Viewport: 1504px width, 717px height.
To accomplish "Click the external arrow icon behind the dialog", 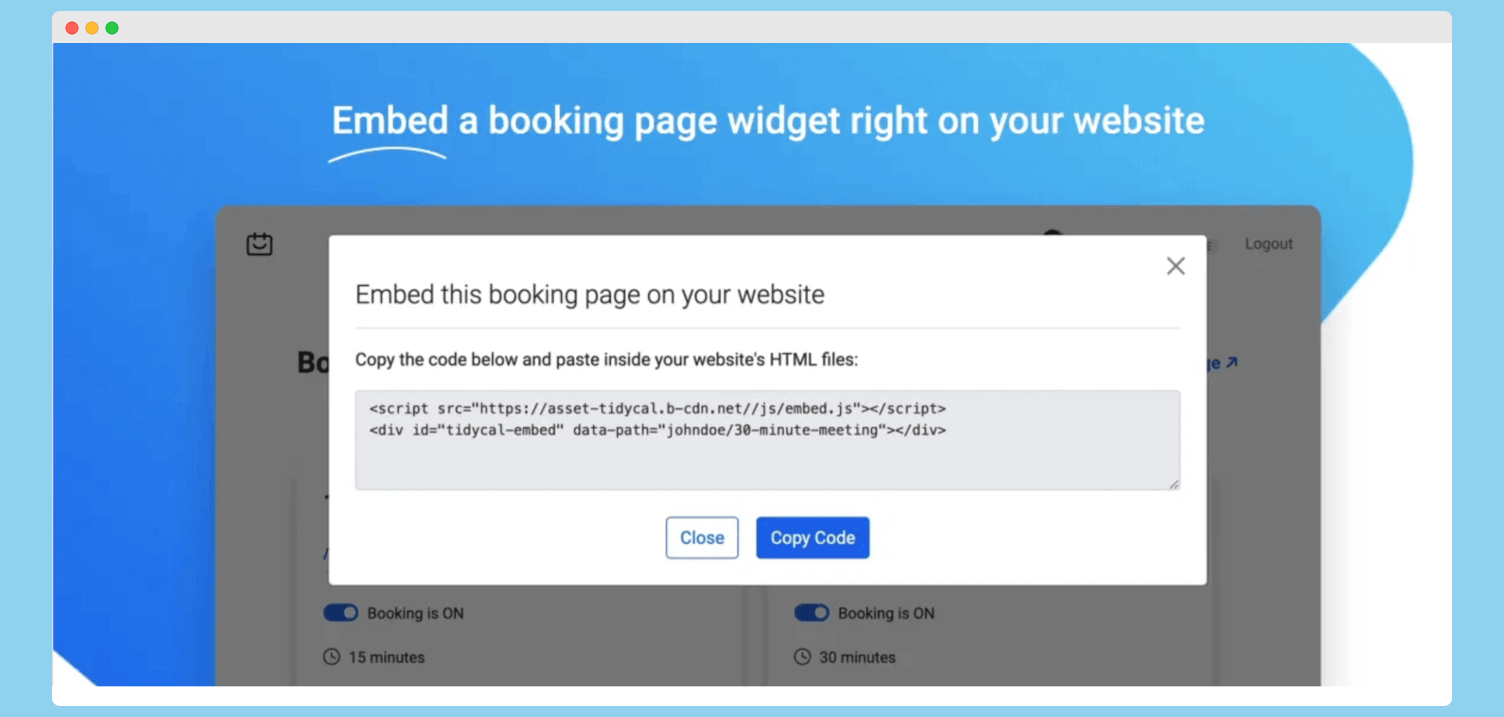I will (x=1232, y=362).
